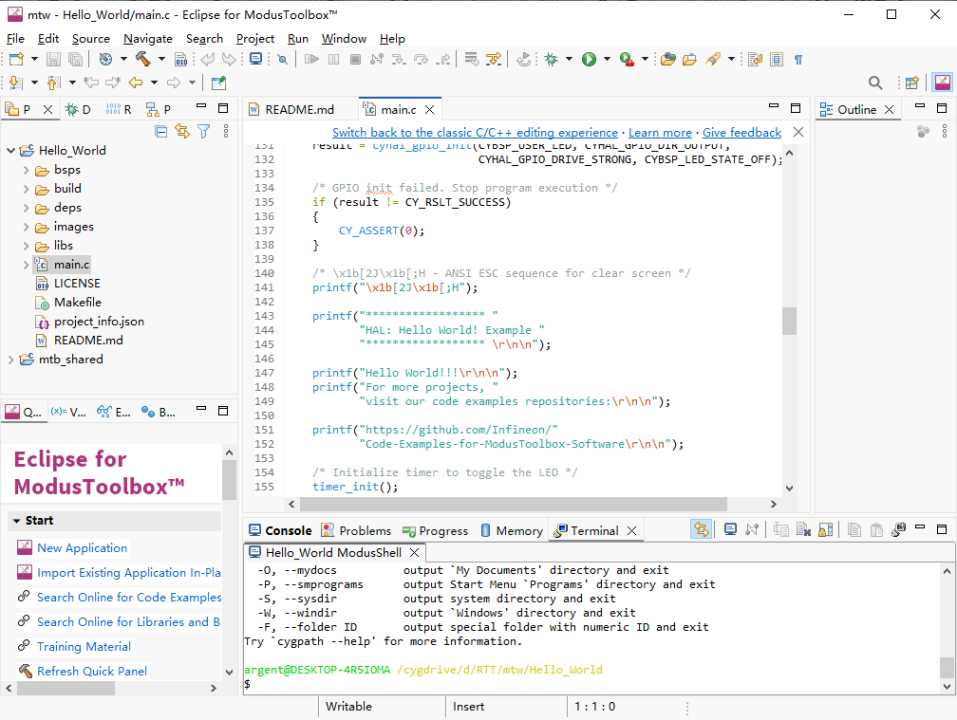This screenshot has height=720, width=957.
Task: Click Collapse All in Project Explorer
Action: point(161,131)
